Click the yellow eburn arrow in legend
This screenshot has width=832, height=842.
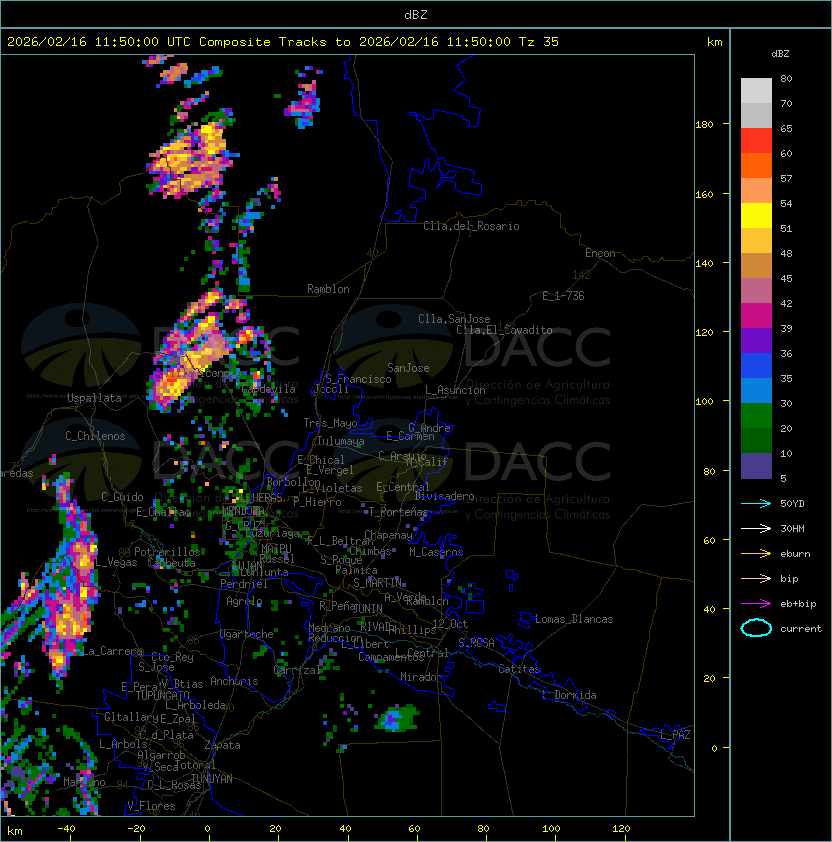(x=756, y=554)
